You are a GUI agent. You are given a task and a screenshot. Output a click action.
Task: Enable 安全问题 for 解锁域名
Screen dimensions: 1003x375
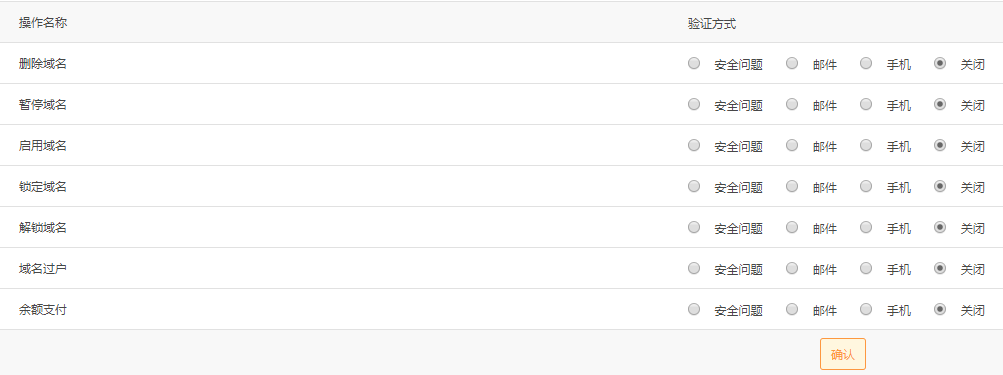694,227
